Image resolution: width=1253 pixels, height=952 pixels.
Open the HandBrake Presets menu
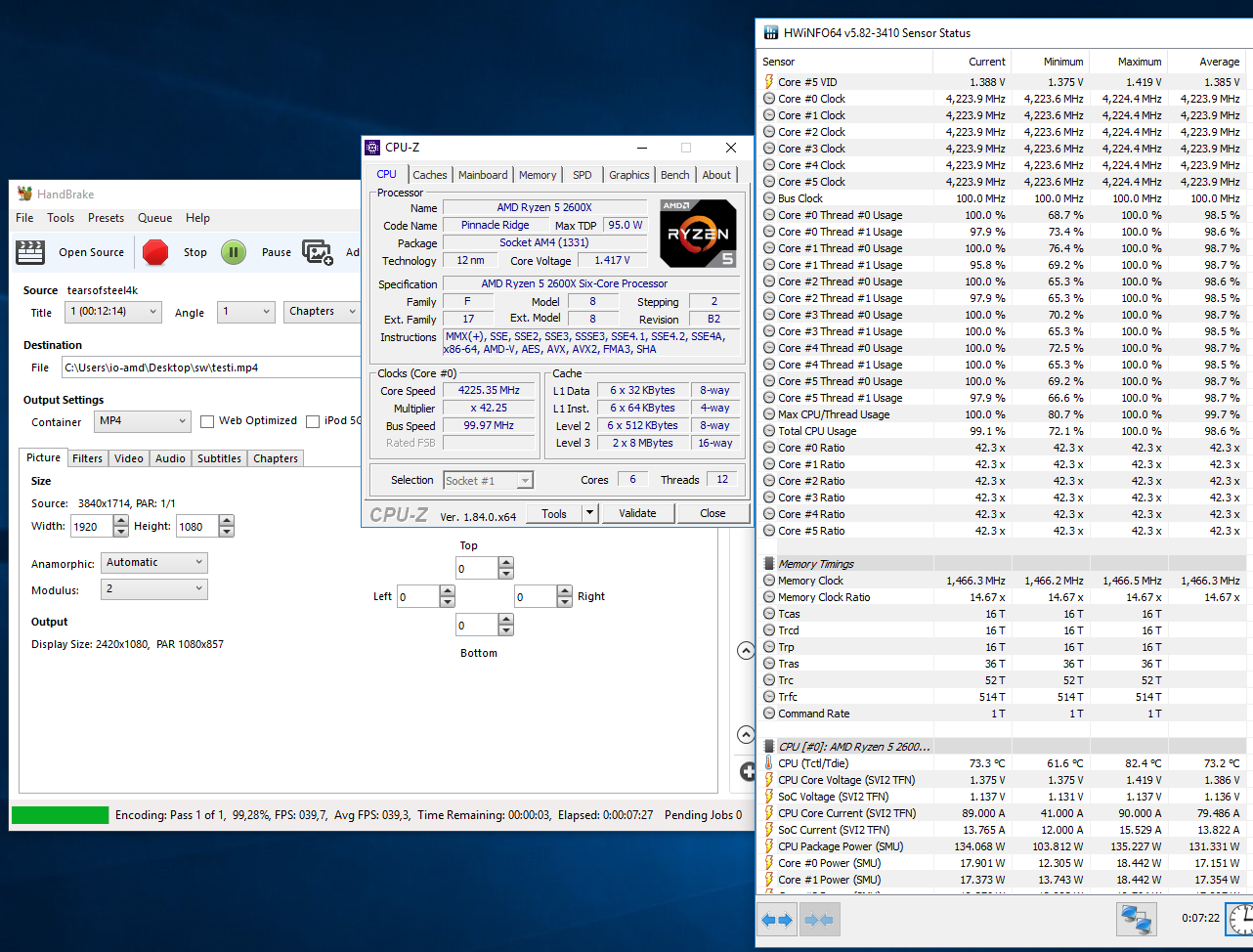click(x=106, y=218)
